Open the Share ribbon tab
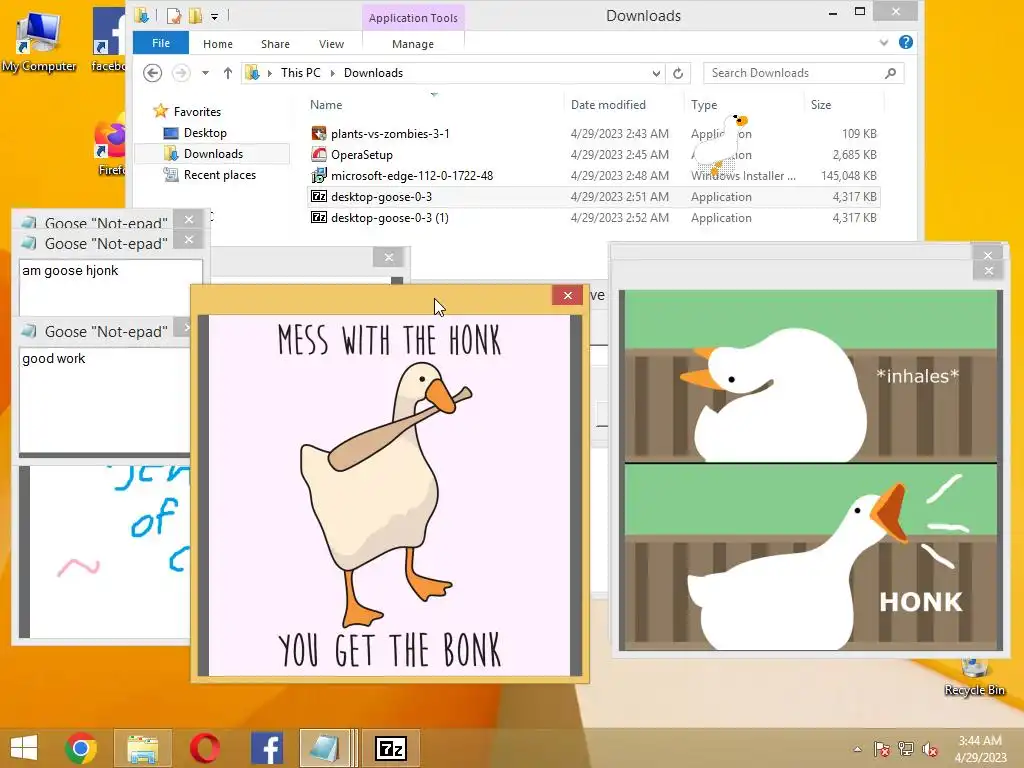Image resolution: width=1024 pixels, height=768 pixels. tap(275, 44)
